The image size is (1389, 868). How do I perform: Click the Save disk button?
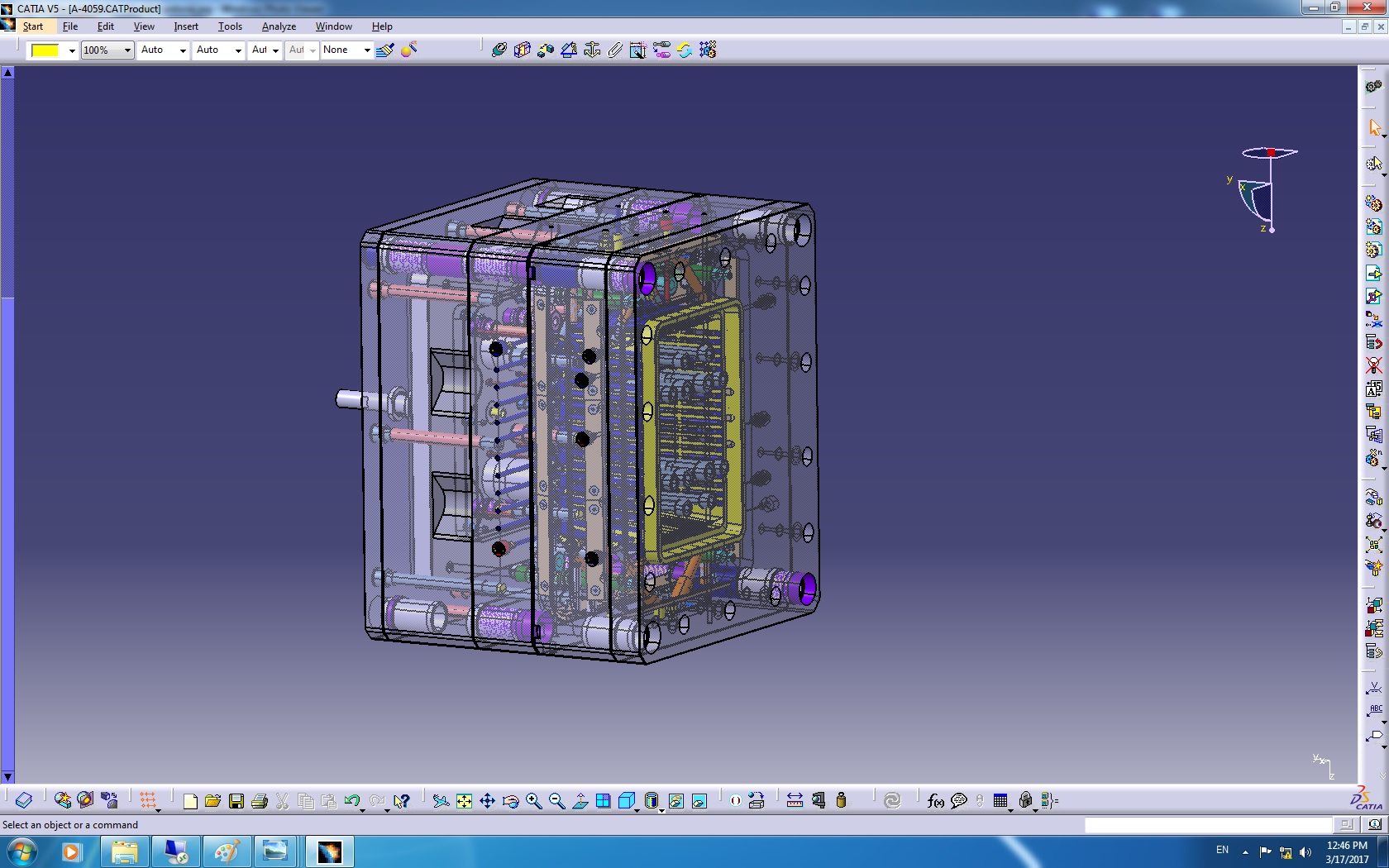pyautogui.click(x=236, y=801)
